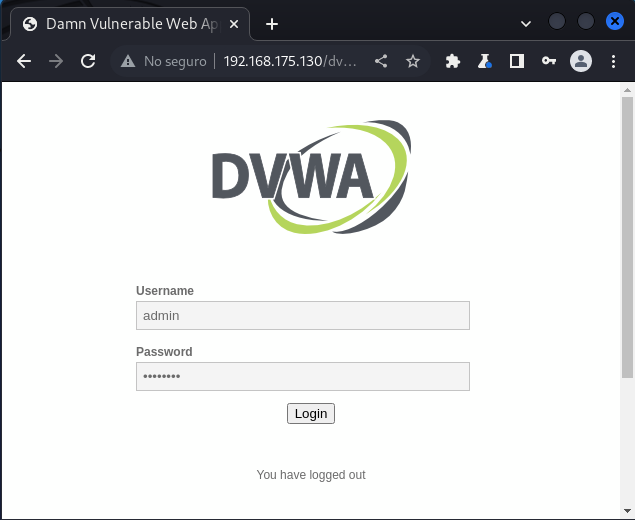Open Chrome Labs flask icon
635x520 pixels.
484,61
